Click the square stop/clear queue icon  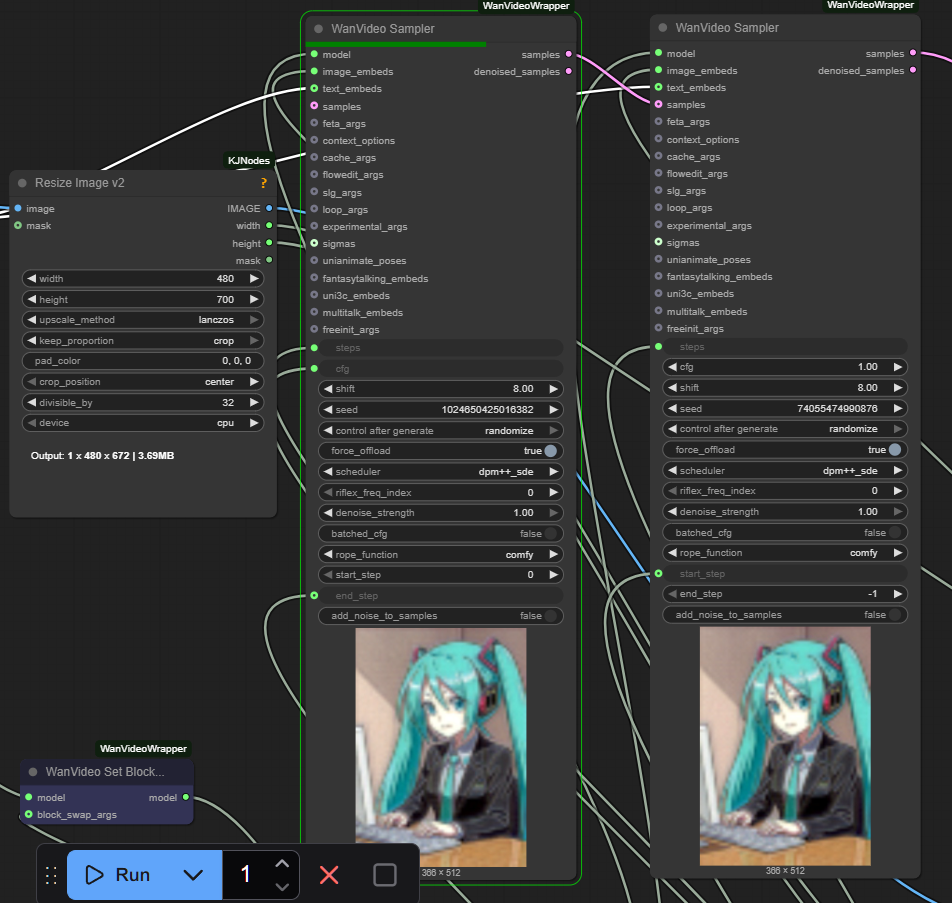[385, 874]
